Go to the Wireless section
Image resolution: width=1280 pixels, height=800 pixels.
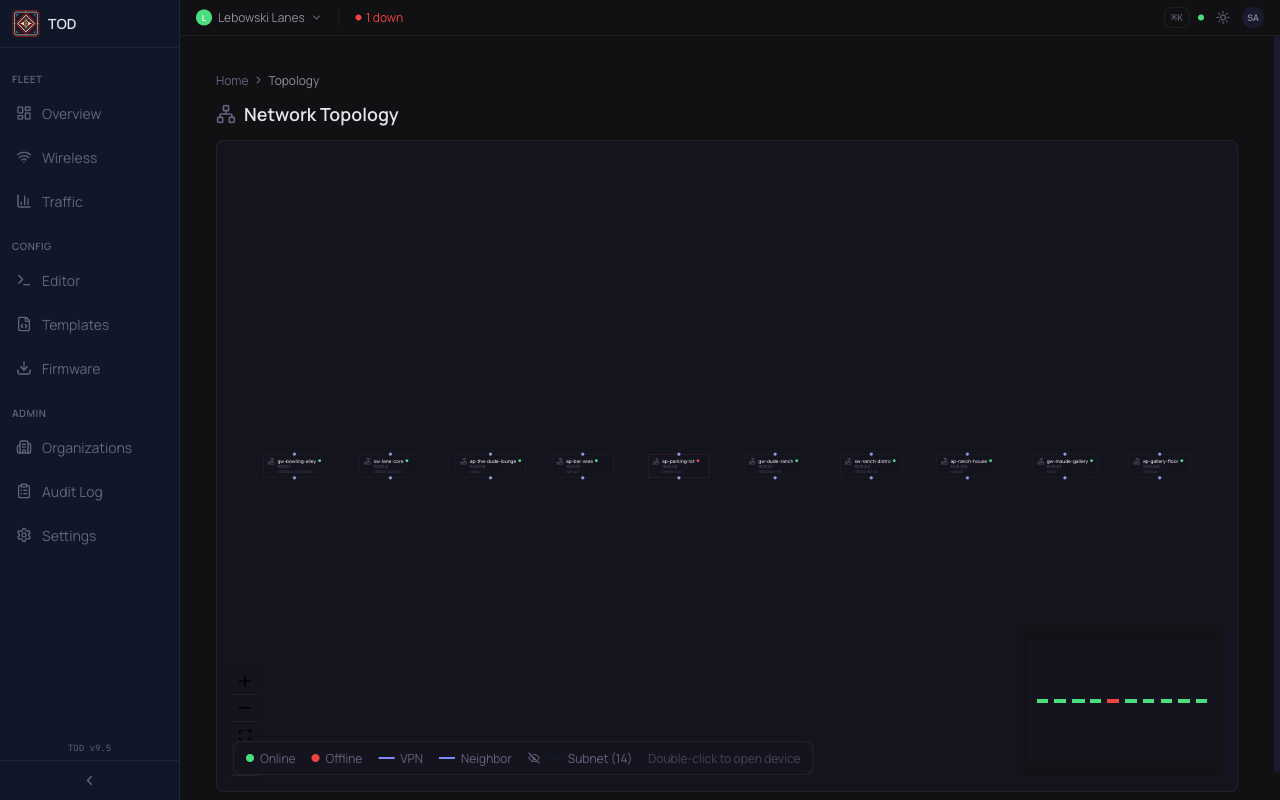coord(69,158)
